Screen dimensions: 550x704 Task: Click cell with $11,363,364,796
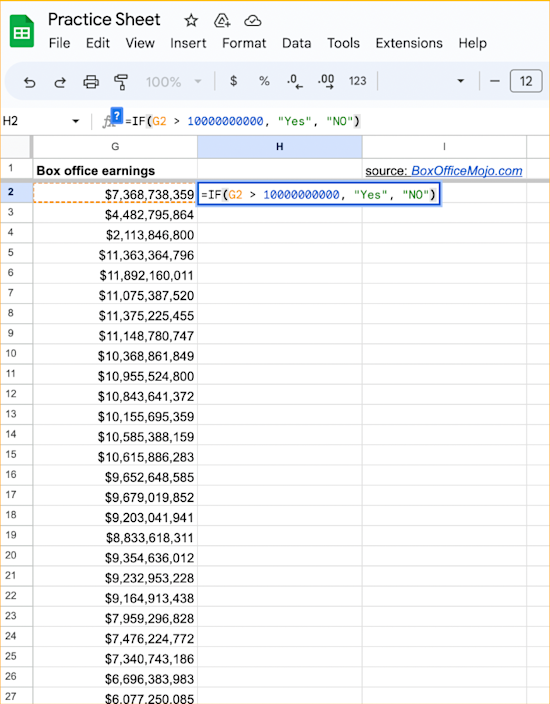pyautogui.click(x=115, y=254)
